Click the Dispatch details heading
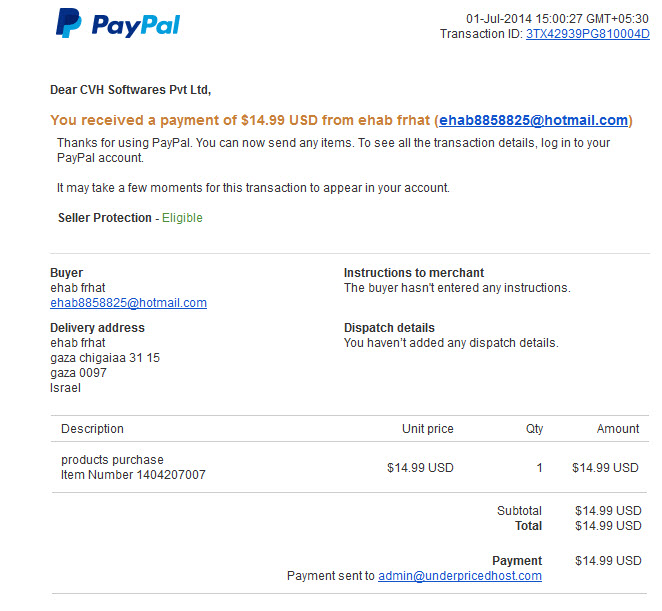 pyautogui.click(x=389, y=328)
